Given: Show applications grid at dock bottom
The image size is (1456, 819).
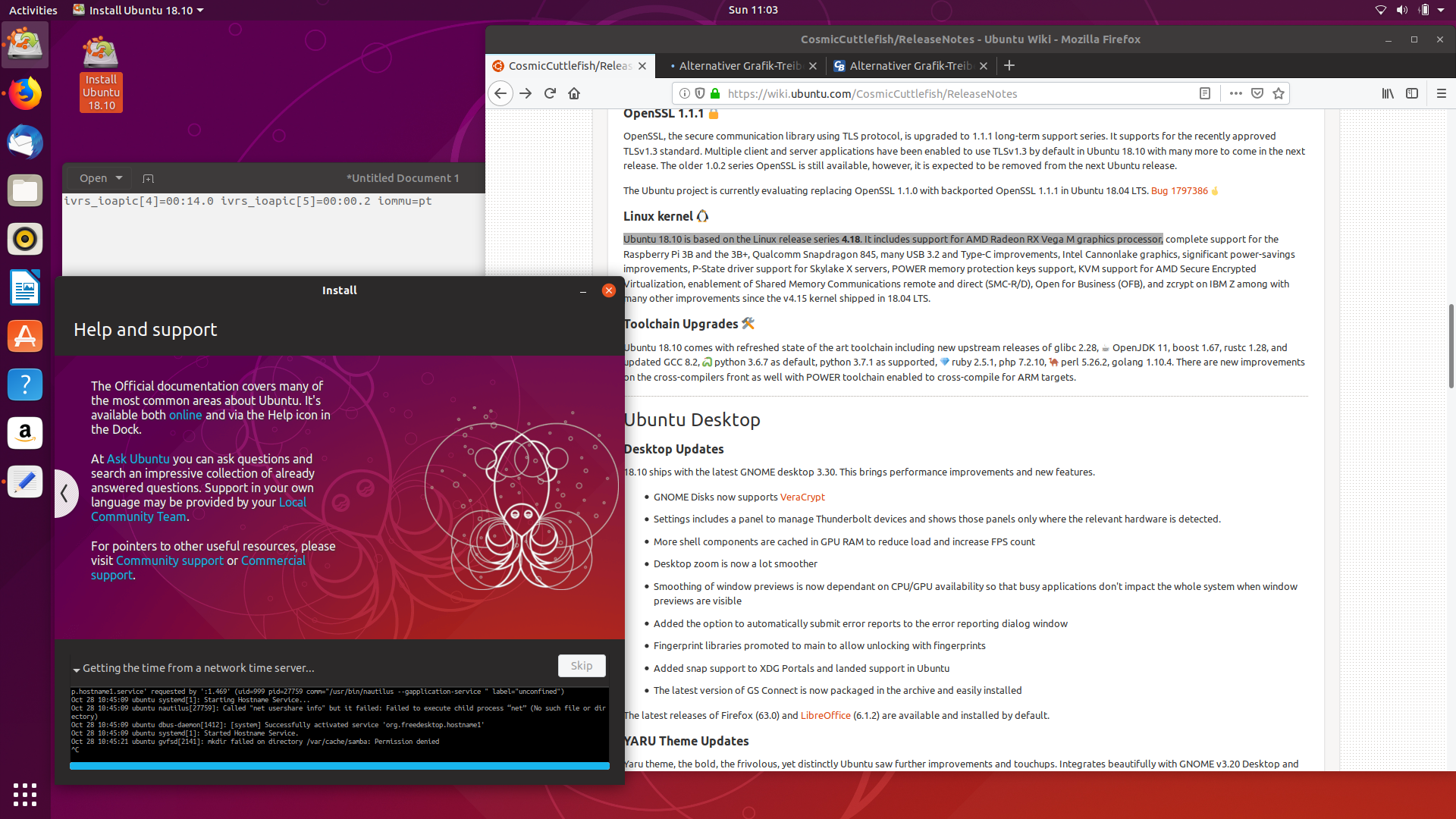Looking at the screenshot, I should coord(25,794).
